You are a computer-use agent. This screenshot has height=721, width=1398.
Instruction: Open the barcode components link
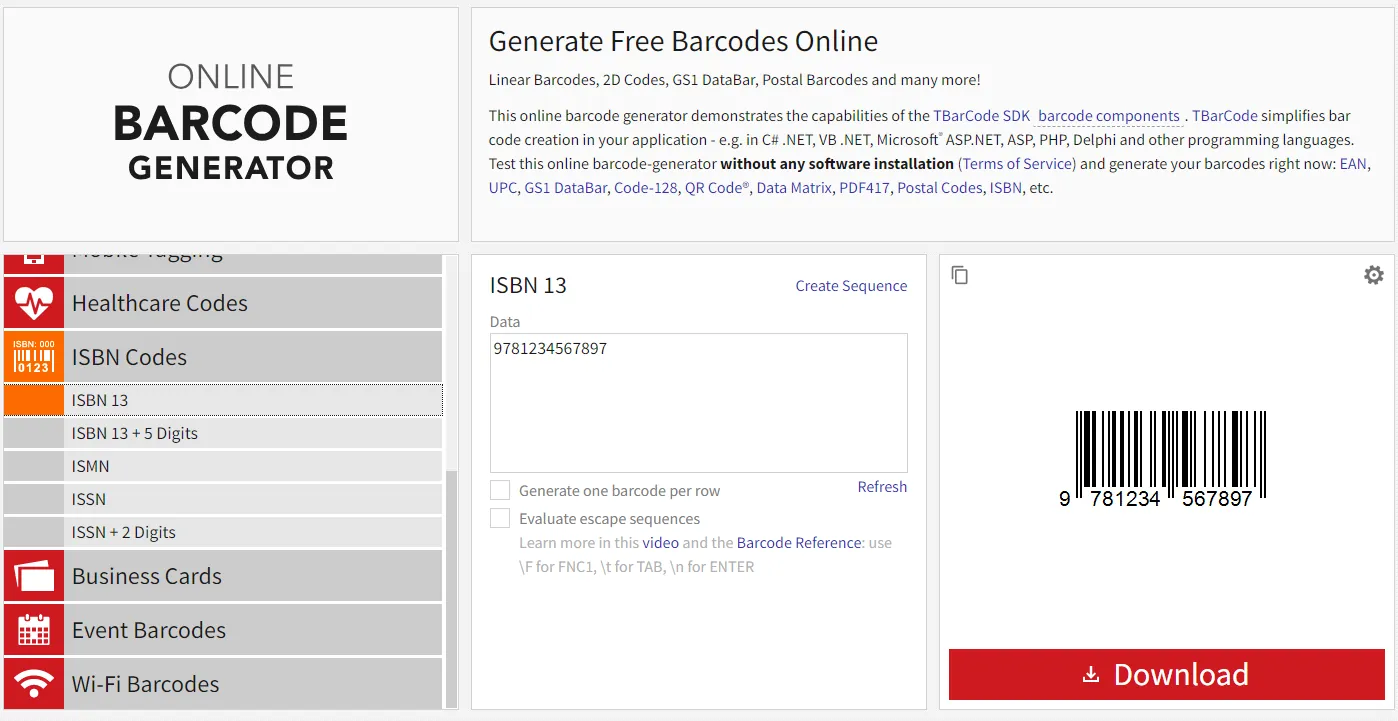tap(1109, 116)
